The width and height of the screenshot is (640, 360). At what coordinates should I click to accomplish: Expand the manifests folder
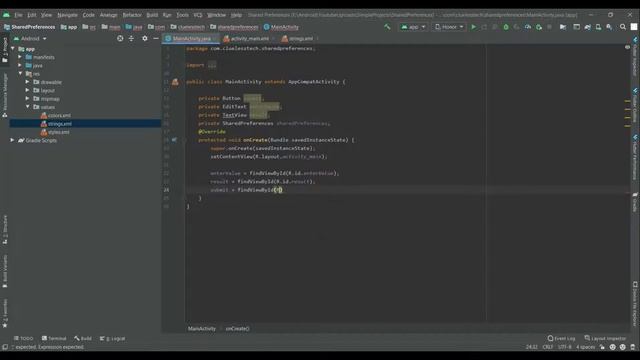point(20,57)
